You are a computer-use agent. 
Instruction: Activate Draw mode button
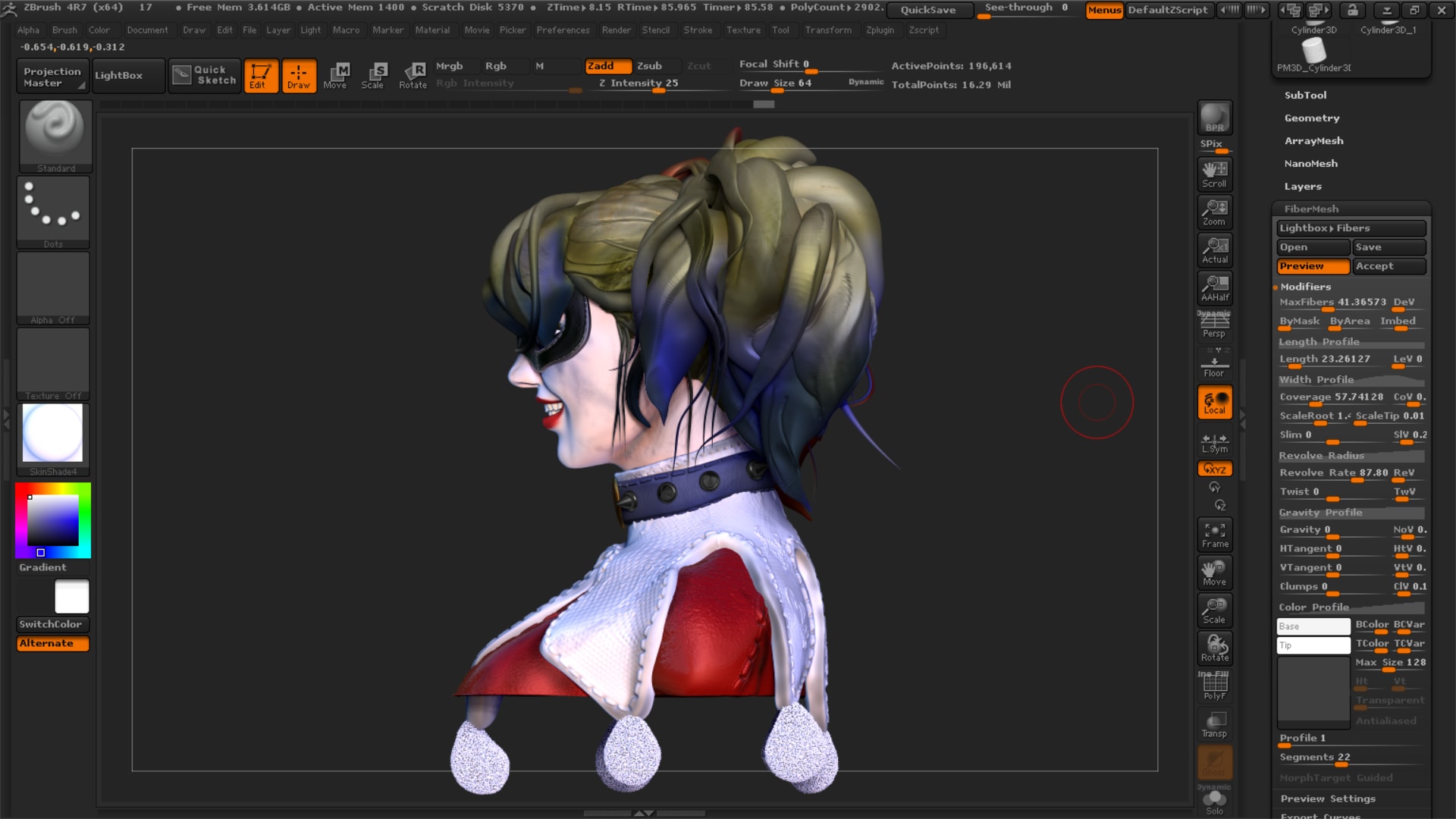[x=298, y=76]
